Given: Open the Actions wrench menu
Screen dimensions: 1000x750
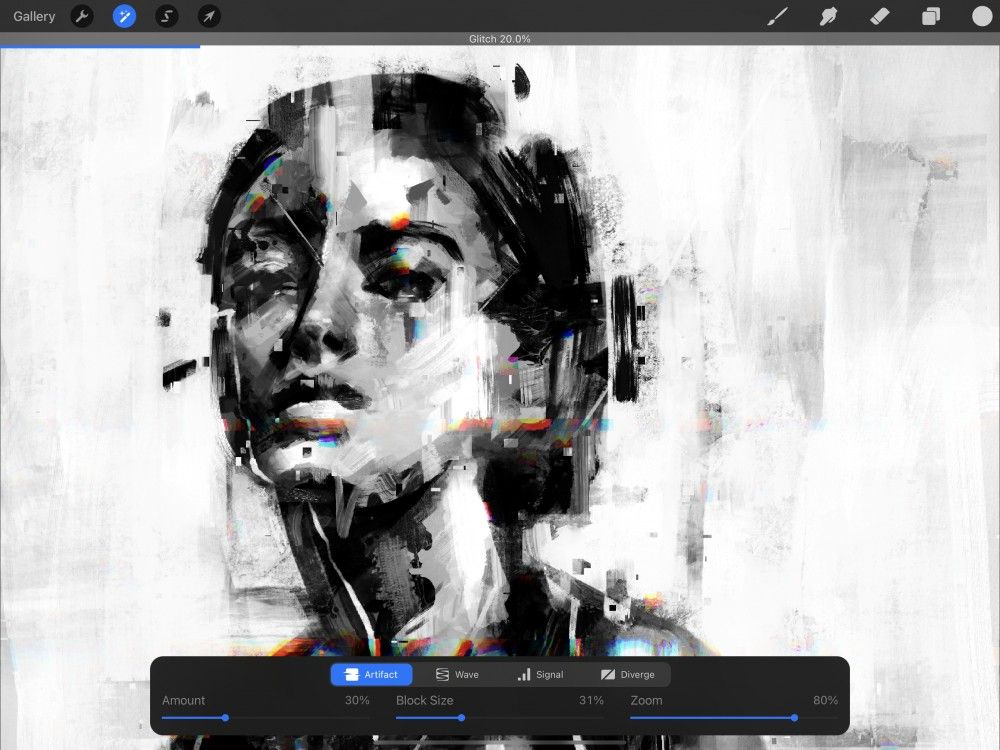Looking at the screenshot, I should point(82,16).
